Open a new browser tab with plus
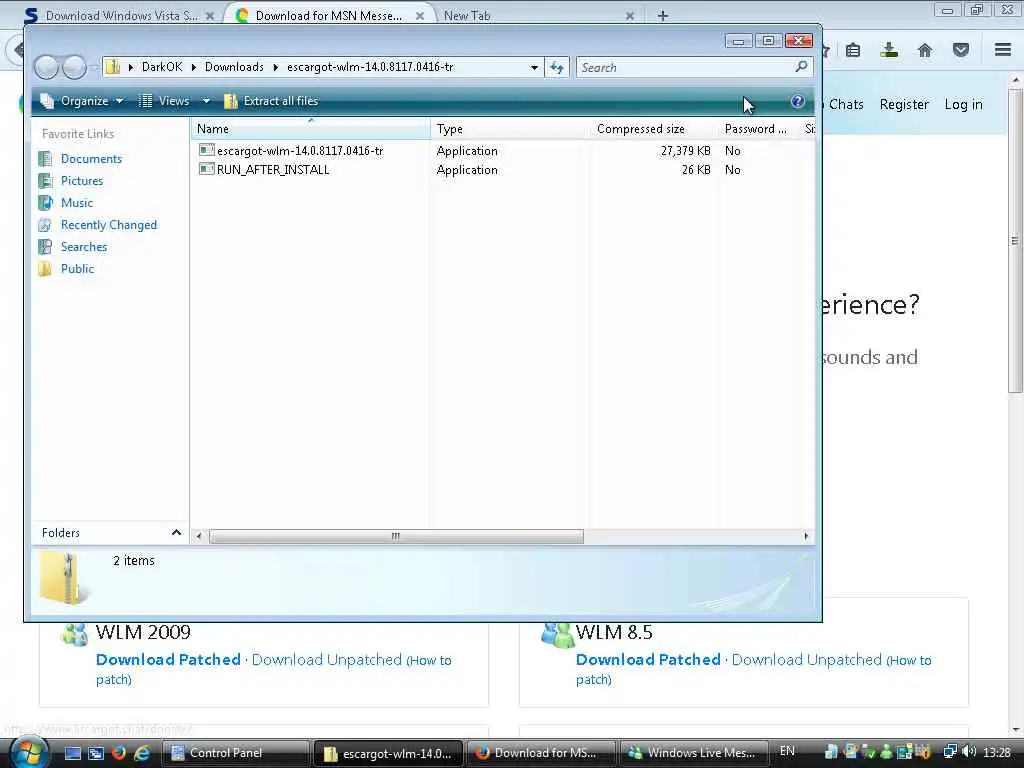This screenshot has height=768, width=1024. pos(663,16)
